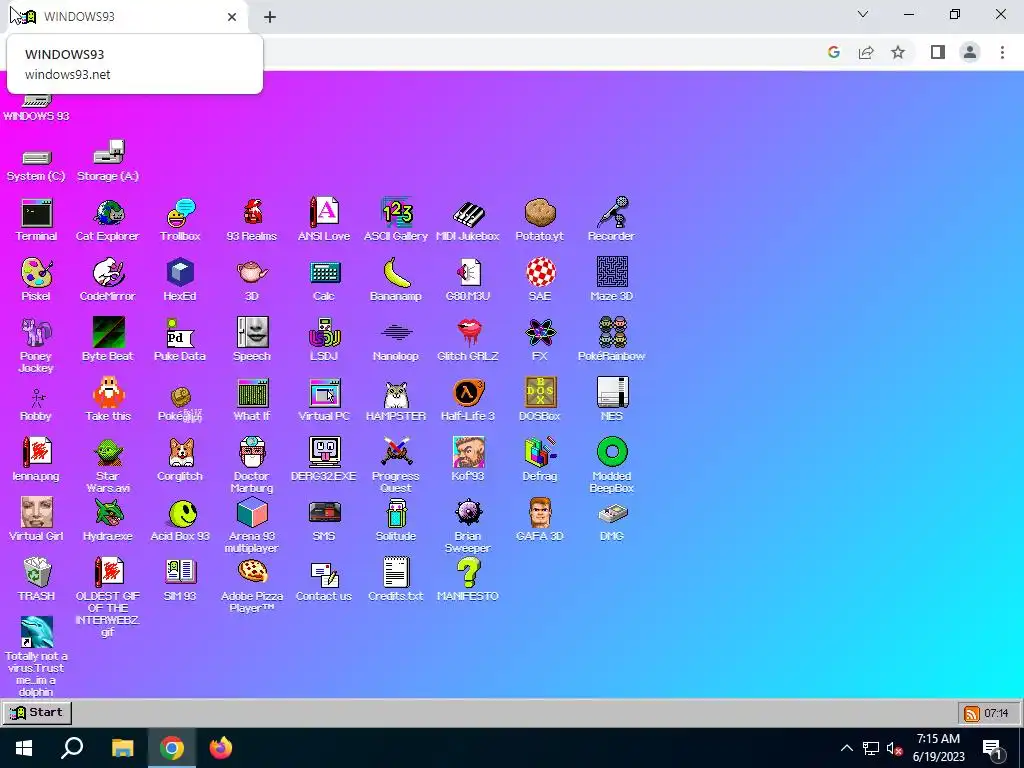The width and height of the screenshot is (1024, 768).
Task: Launch MIDI Jukebox icon
Action: point(468,213)
